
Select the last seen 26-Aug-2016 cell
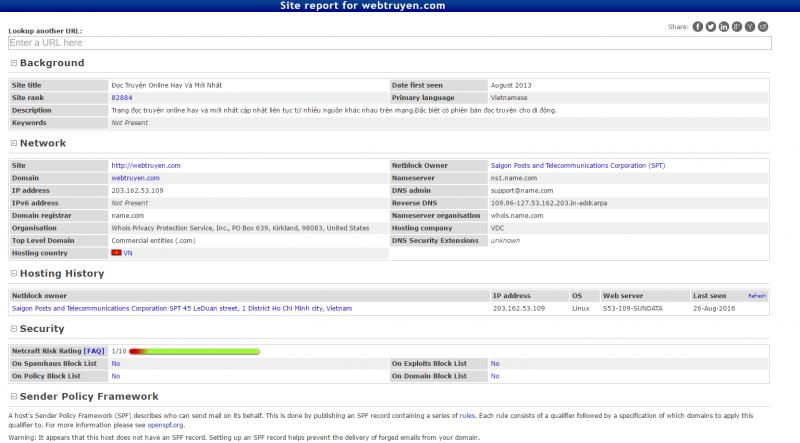pos(714,308)
